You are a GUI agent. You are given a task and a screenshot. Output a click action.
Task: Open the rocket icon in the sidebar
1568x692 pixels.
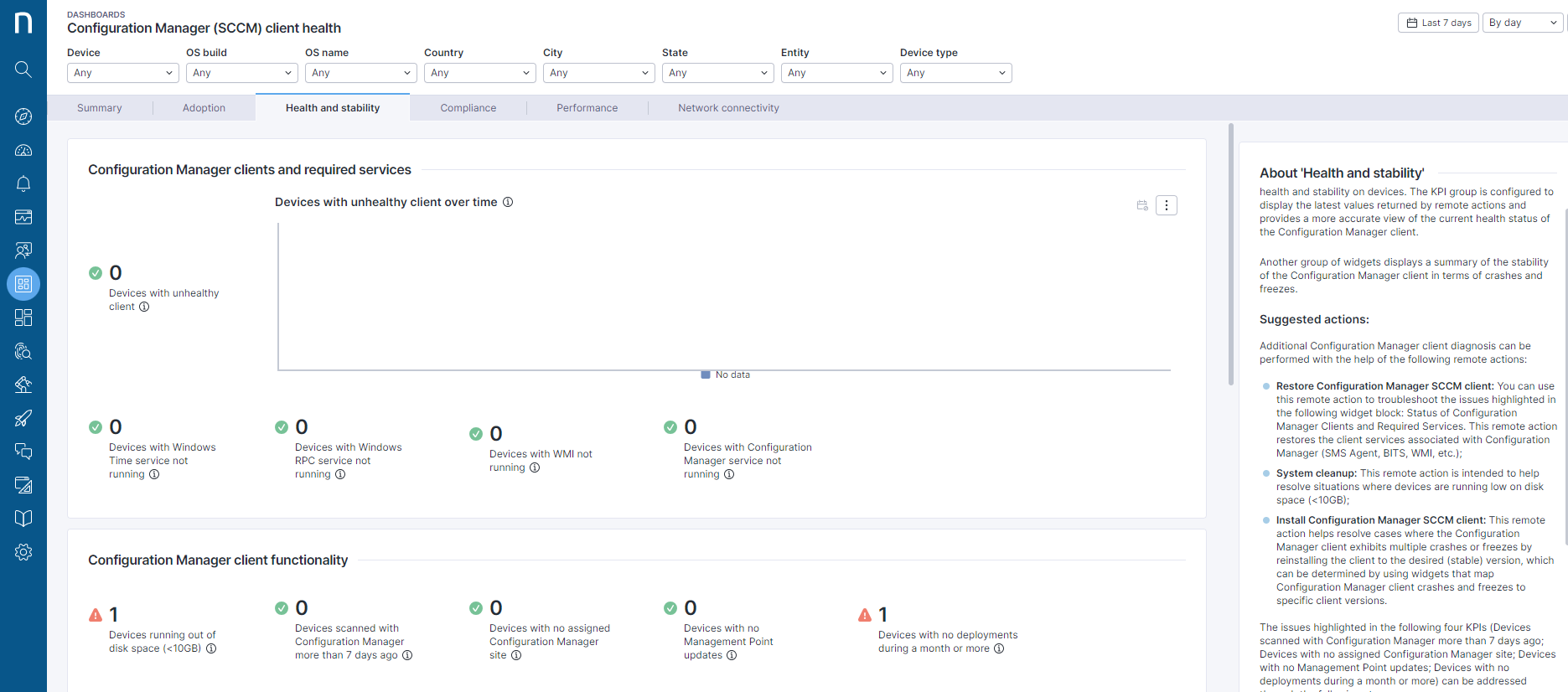(23, 418)
